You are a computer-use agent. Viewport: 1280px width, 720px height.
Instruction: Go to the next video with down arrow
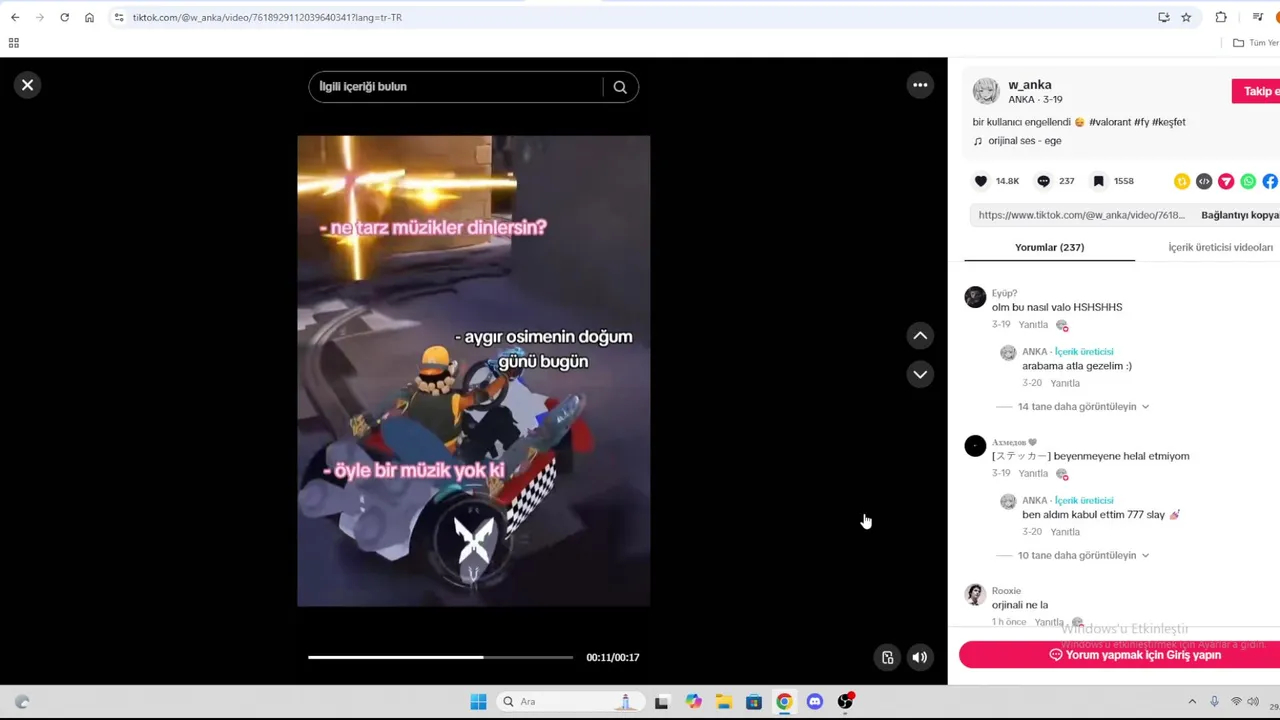(x=920, y=374)
